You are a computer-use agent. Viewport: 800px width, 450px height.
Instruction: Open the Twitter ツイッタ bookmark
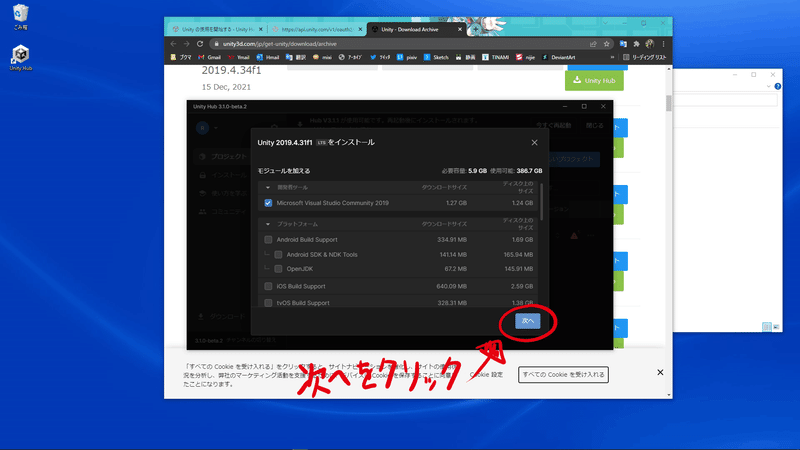click(380, 58)
